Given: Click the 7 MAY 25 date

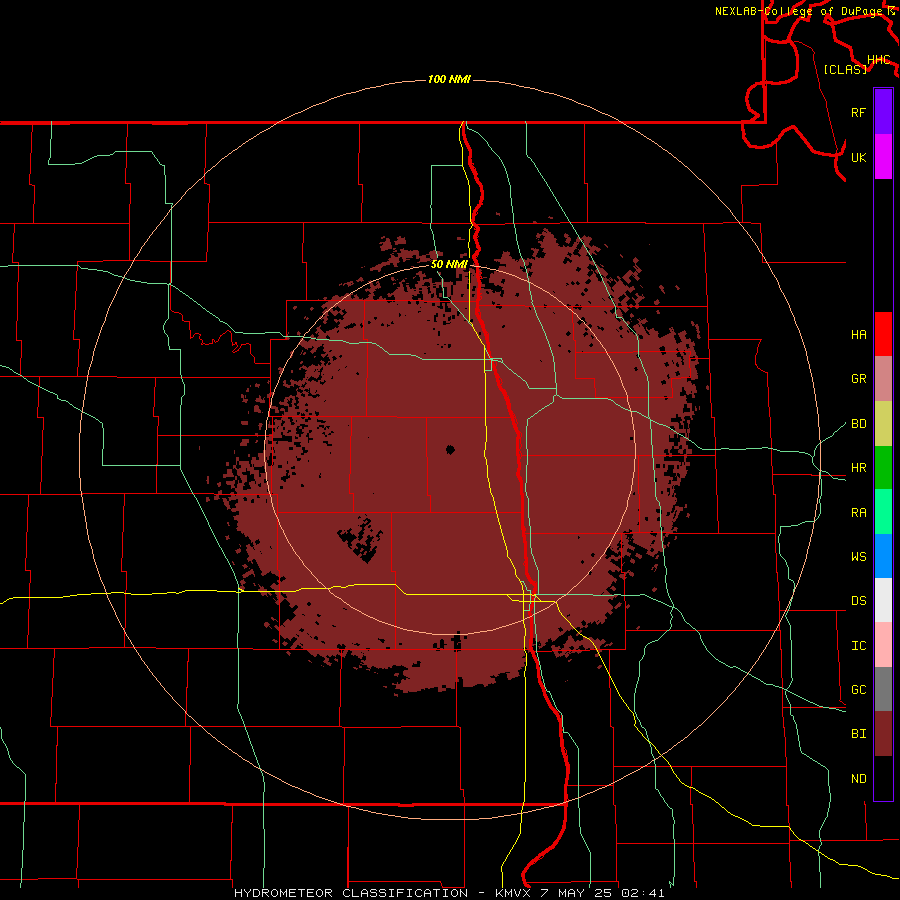Looking at the screenshot, I should pos(577,893).
